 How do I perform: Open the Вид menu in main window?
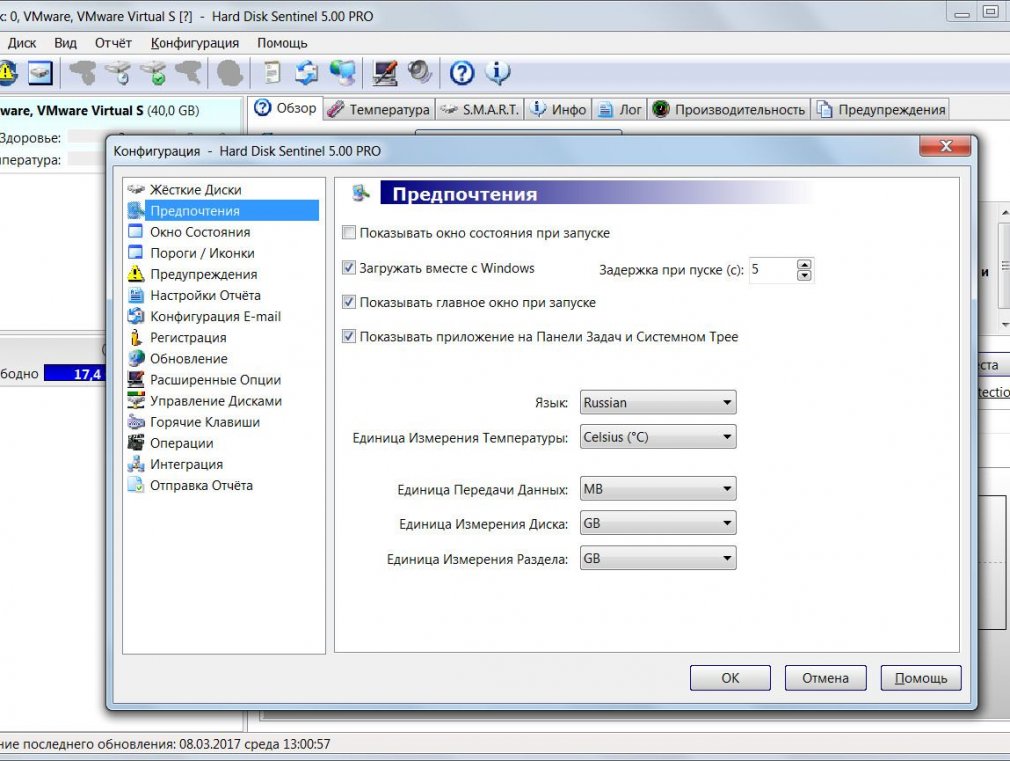coord(65,43)
